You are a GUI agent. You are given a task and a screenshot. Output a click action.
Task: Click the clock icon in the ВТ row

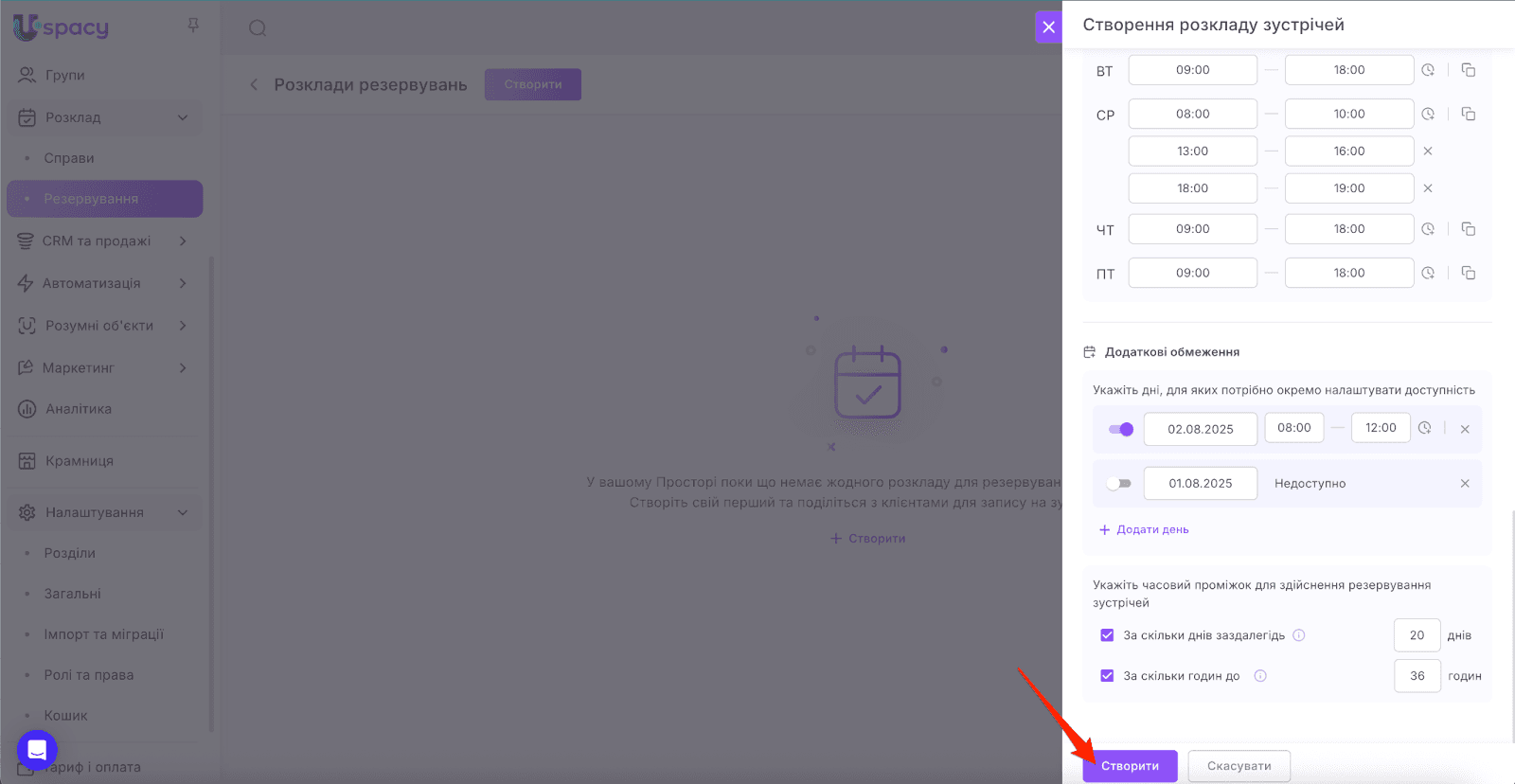[1428, 70]
